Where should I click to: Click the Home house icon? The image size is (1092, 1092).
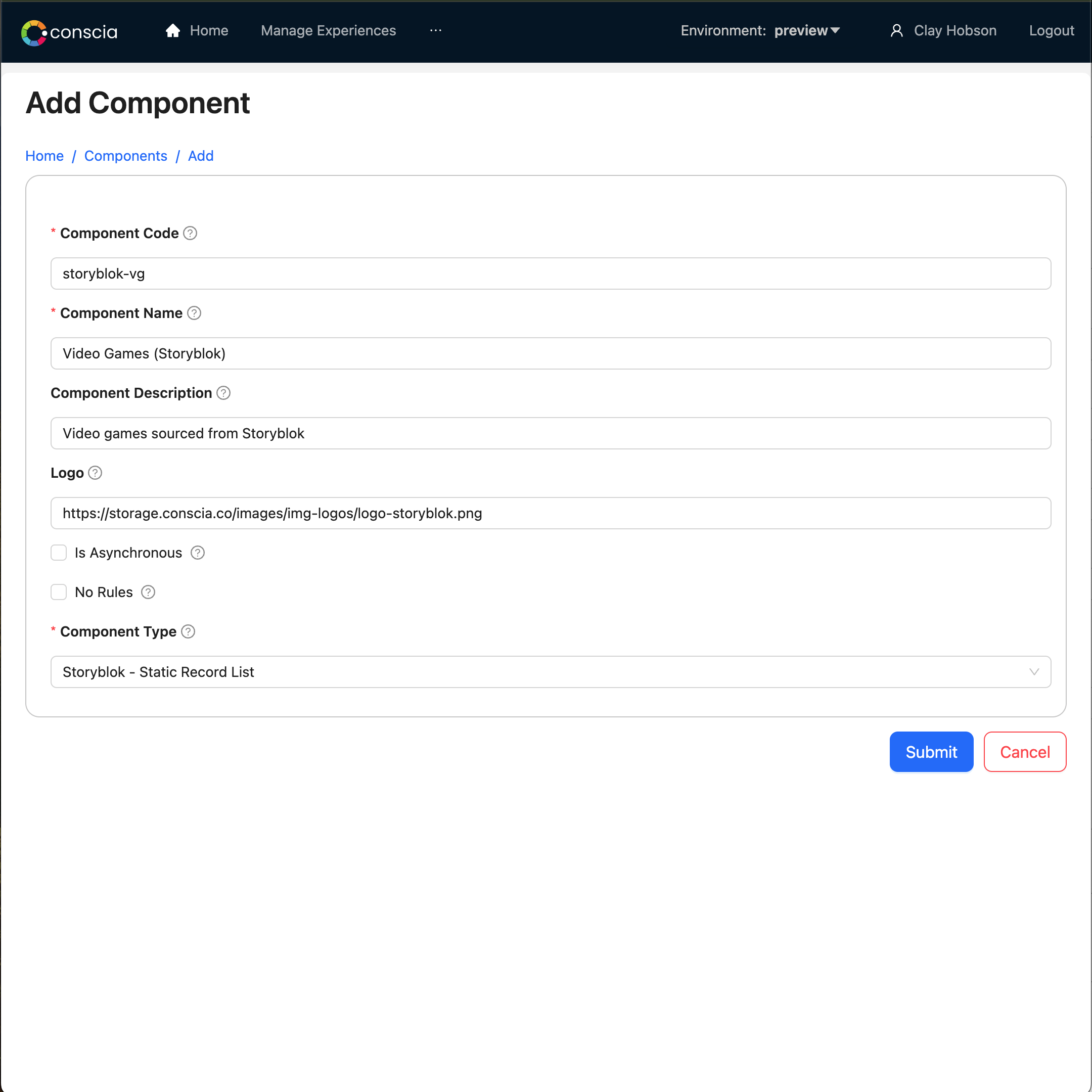pos(173,30)
